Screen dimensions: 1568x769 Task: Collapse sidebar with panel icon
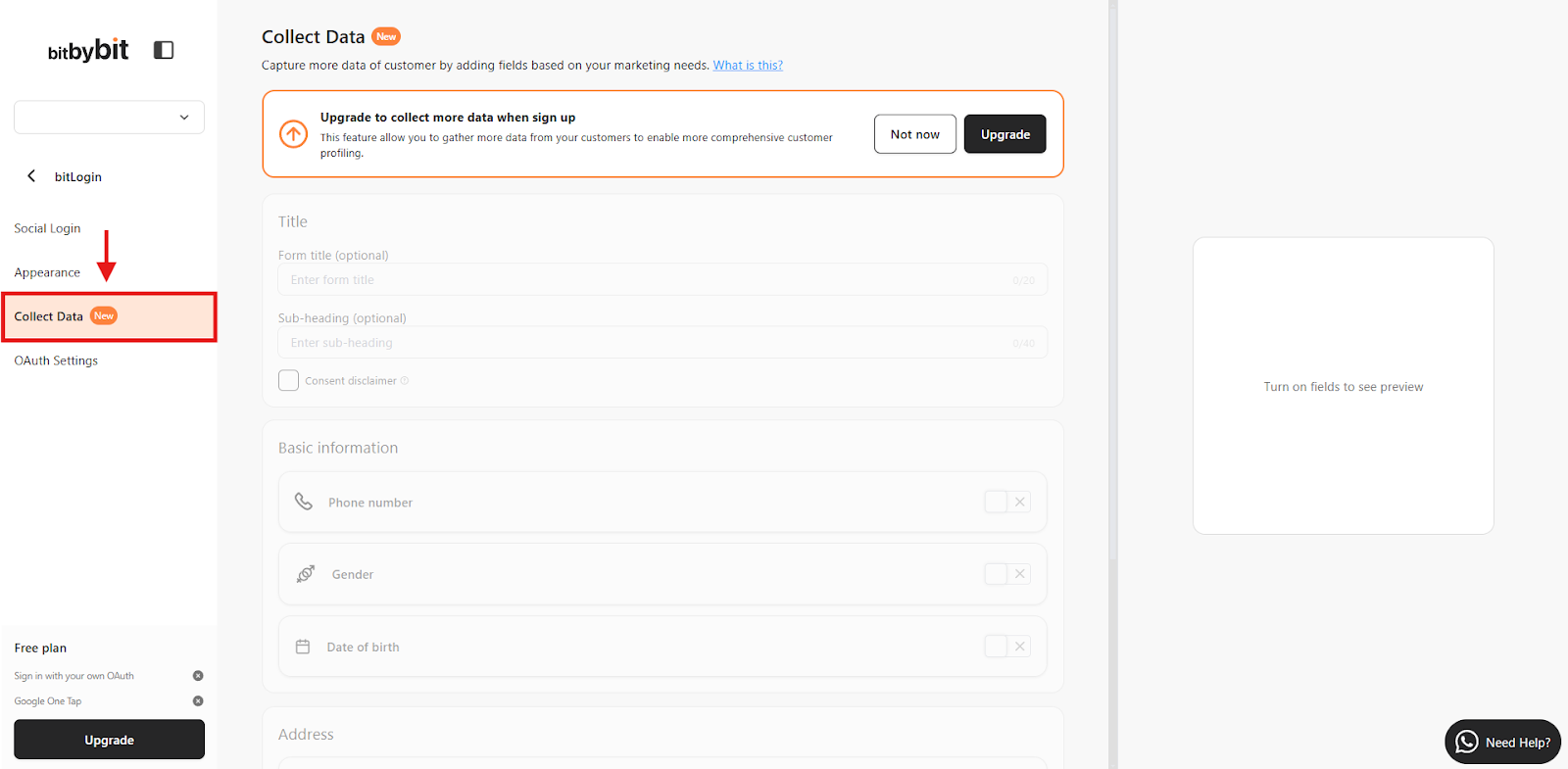(164, 50)
